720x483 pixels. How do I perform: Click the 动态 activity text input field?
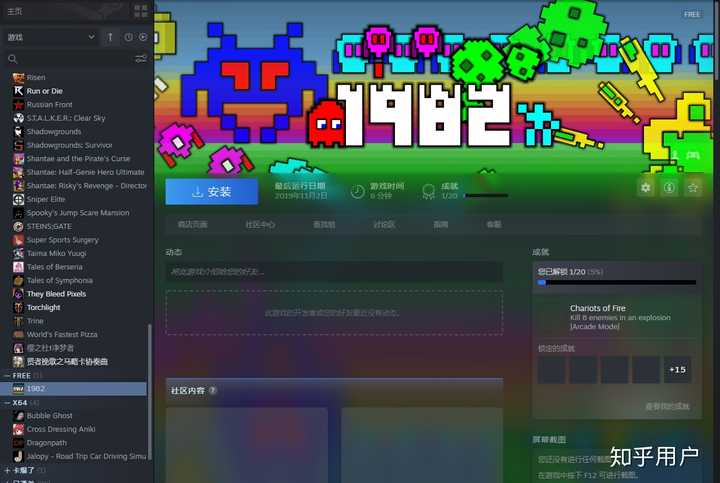334,272
